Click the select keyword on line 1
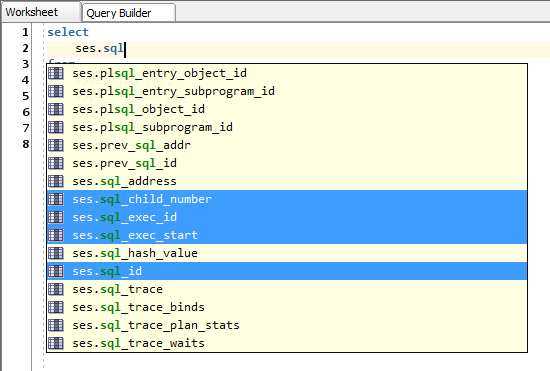The height and width of the screenshot is (371, 550). pos(68,32)
